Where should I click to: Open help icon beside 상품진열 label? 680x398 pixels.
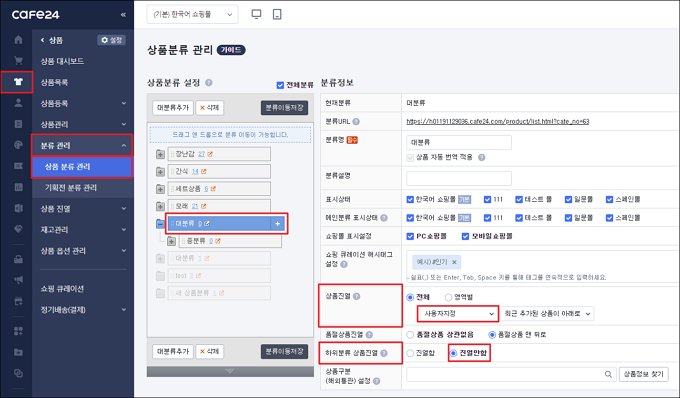356,297
